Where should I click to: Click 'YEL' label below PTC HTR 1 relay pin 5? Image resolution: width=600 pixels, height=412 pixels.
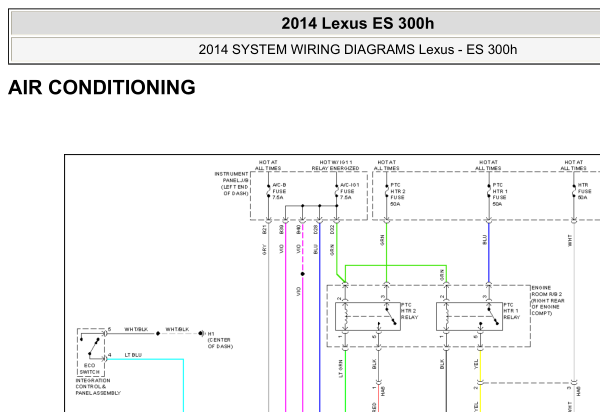[476, 364]
